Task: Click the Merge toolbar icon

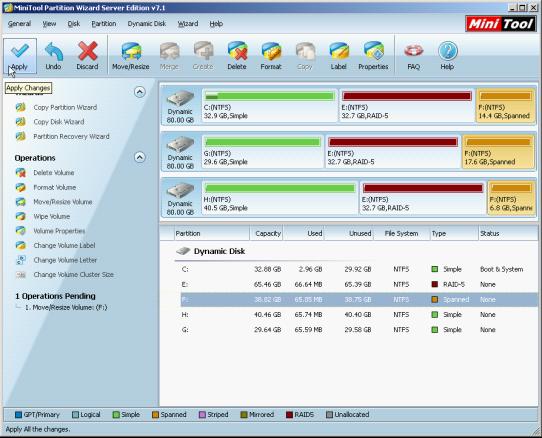Action: (169, 56)
